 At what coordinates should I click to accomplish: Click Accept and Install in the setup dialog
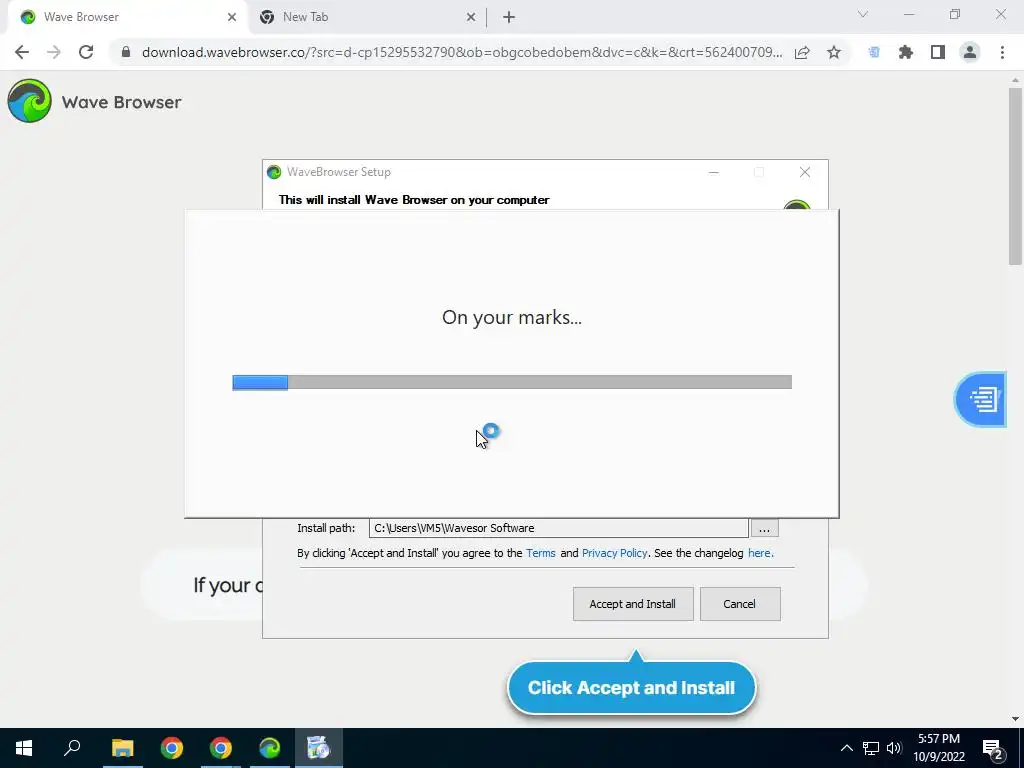tap(633, 604)
